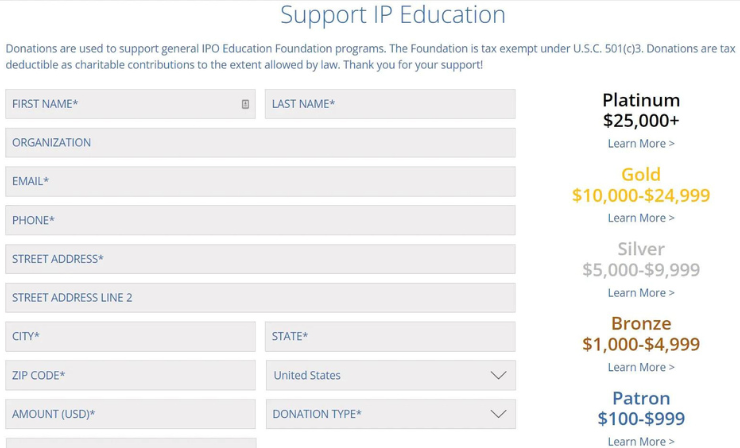Select the Organization text field
740x448 pixels.
click(x=260, y=143)
